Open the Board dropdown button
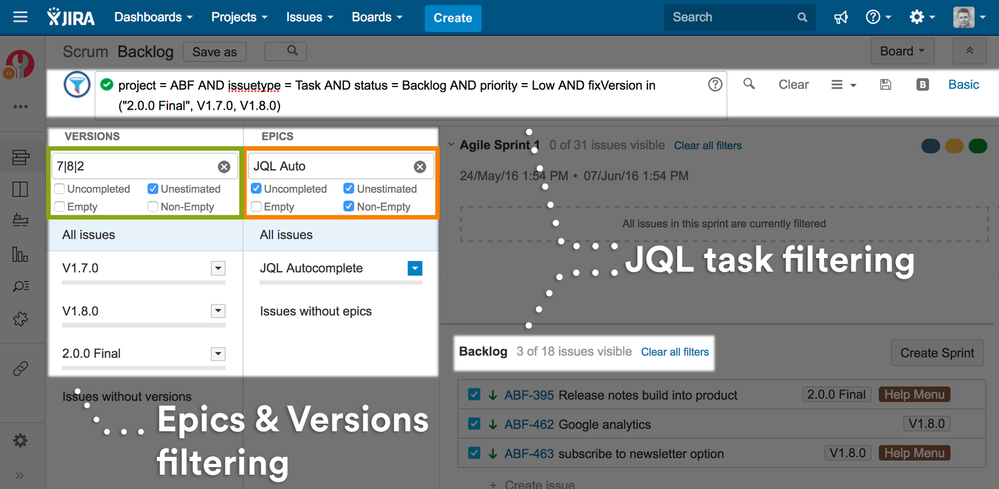 [902, 51]
